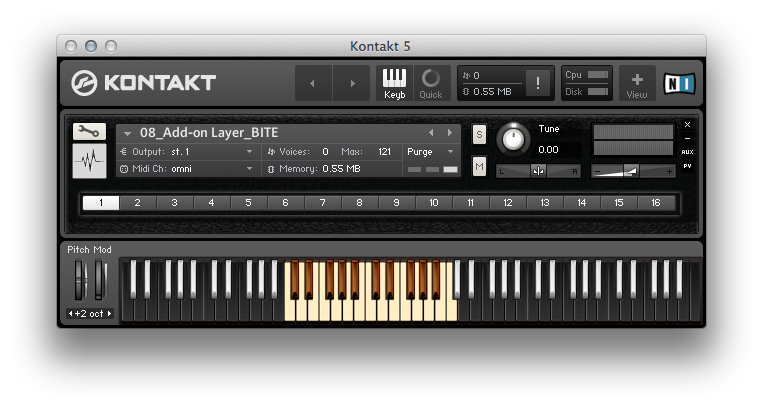This screenshot has height=407, width=763.
Task: Solo the instrument with S button
Action: coord(479,135)
